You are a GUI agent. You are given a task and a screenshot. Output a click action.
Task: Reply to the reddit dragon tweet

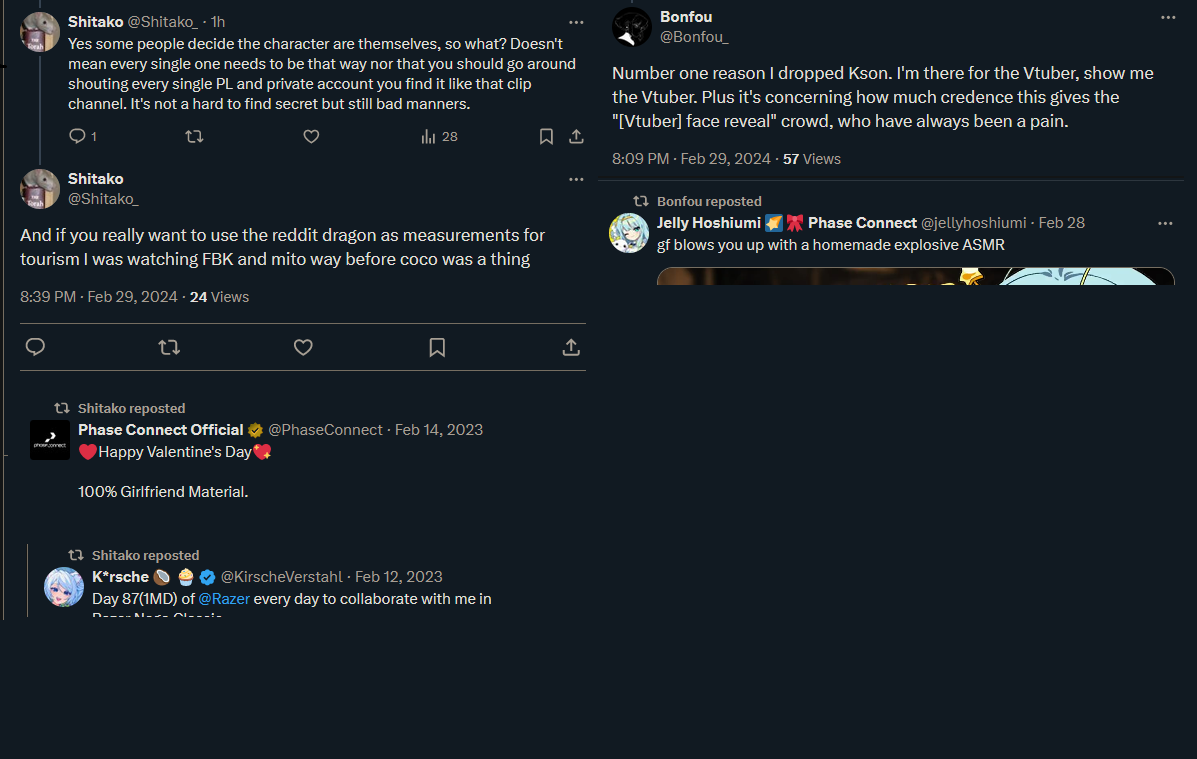pyautogui.click(x=35, y=347)
